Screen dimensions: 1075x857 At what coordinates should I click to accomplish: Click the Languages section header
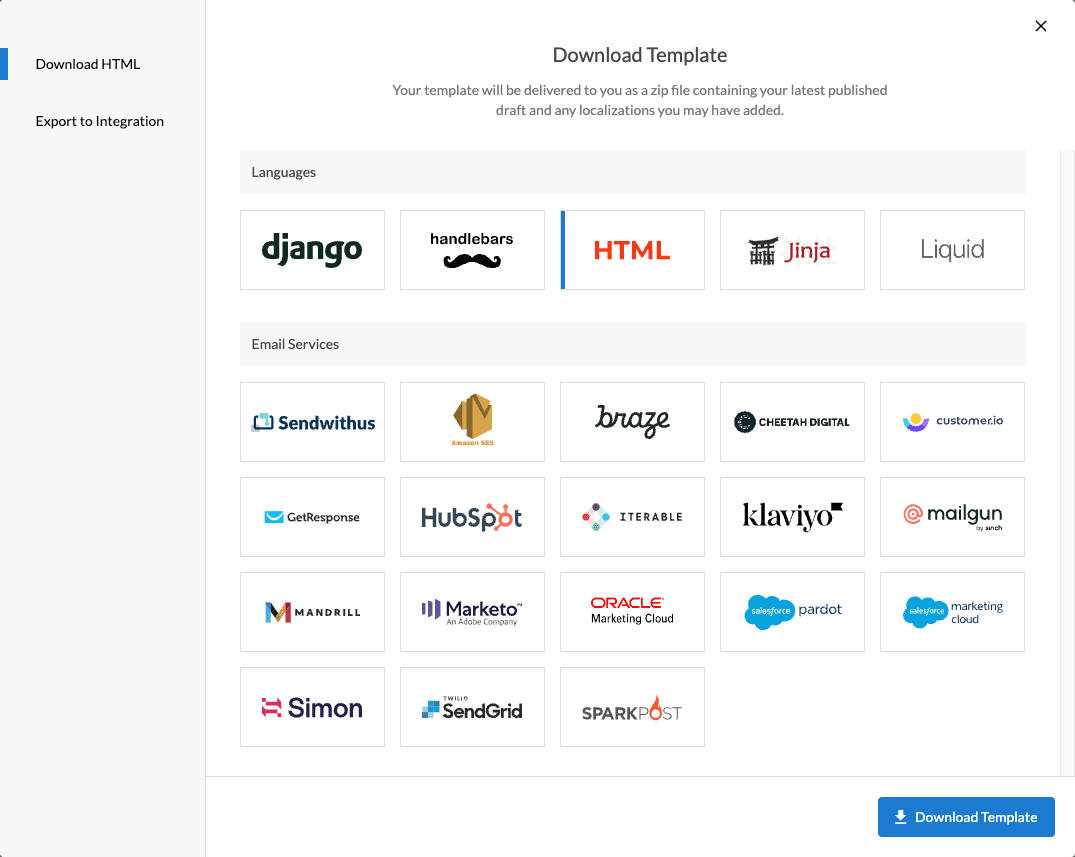point(633,172)
